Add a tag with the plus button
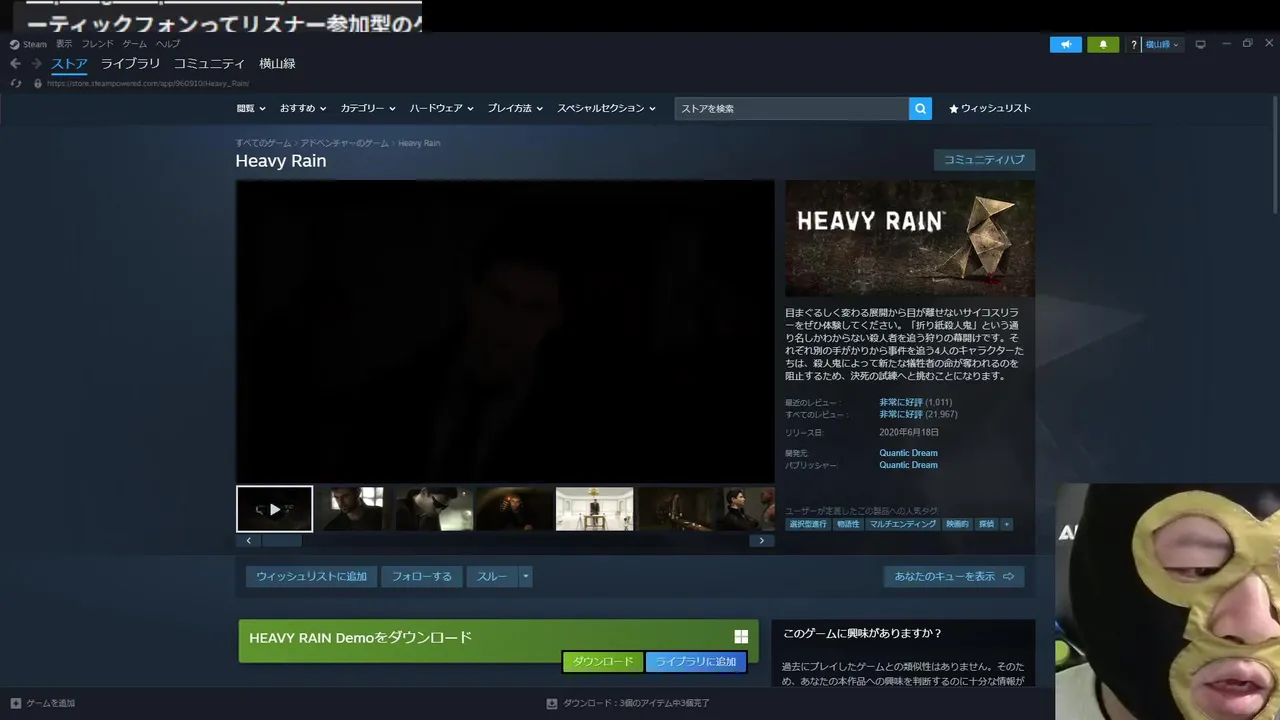This screenshot has width=1280, height=720. (x=1006, y=524)
